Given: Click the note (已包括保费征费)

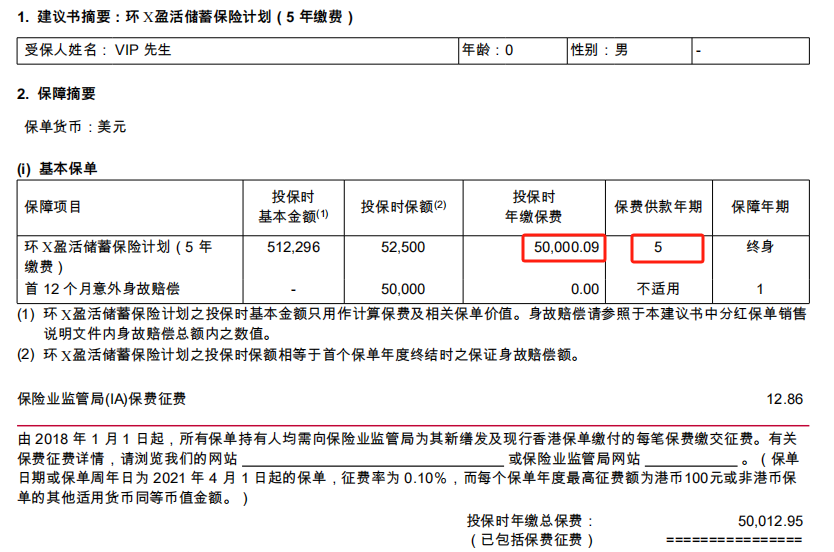Looking at the screenshot, I should click(531, 540).
